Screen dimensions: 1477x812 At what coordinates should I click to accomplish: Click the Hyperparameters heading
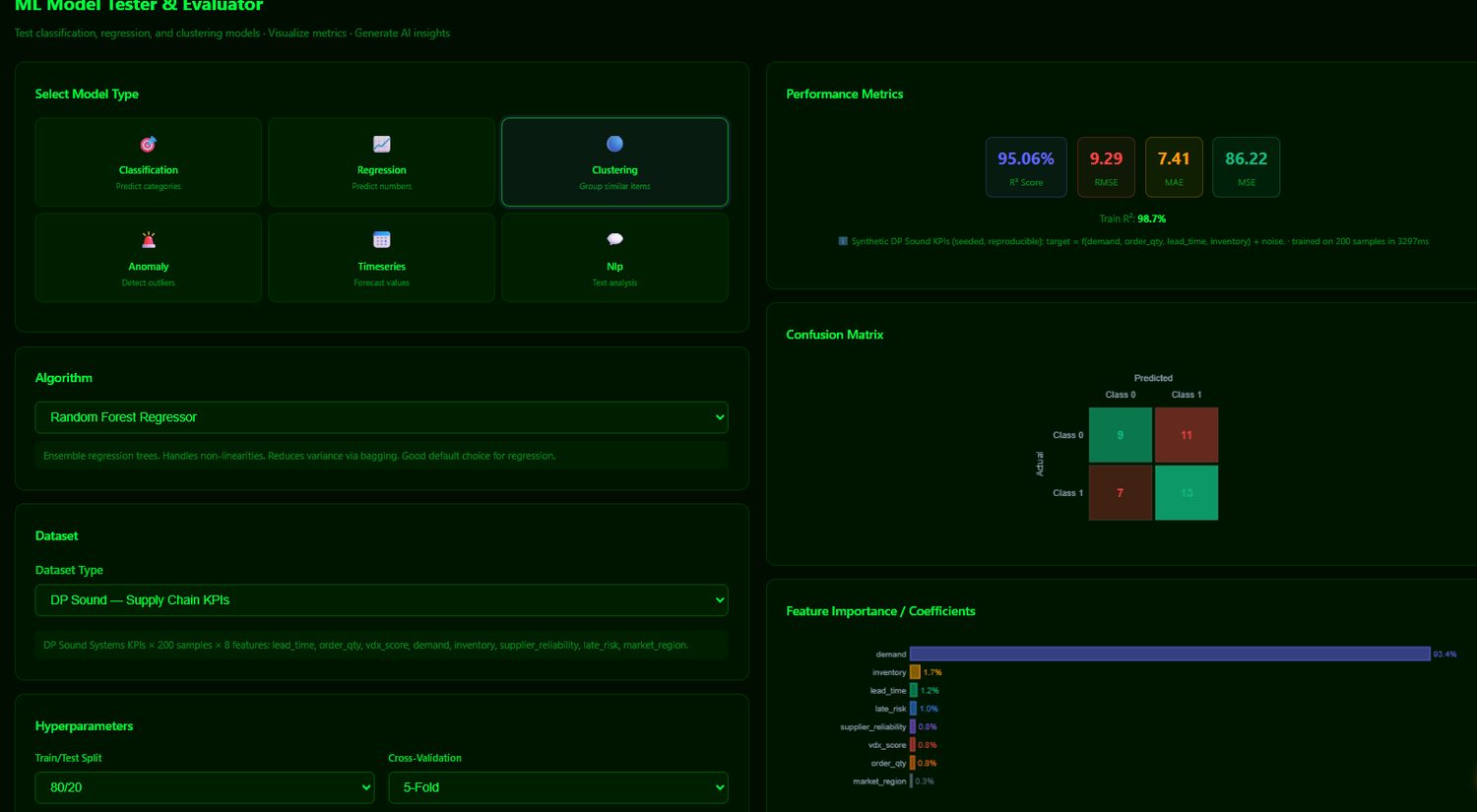pos(84,726)
